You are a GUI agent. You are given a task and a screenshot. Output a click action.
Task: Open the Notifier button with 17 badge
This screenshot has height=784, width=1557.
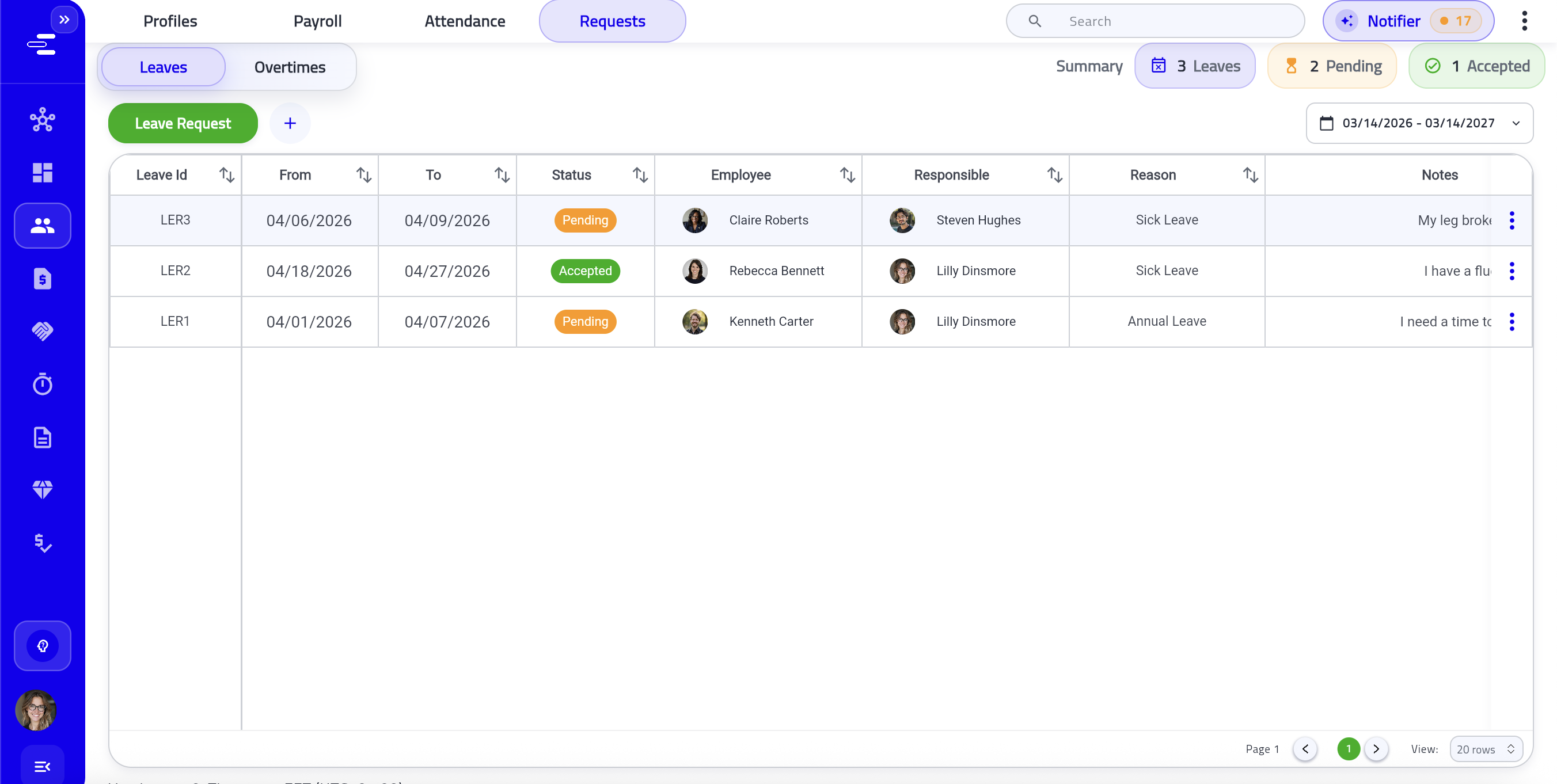(x=1408, y=21)
